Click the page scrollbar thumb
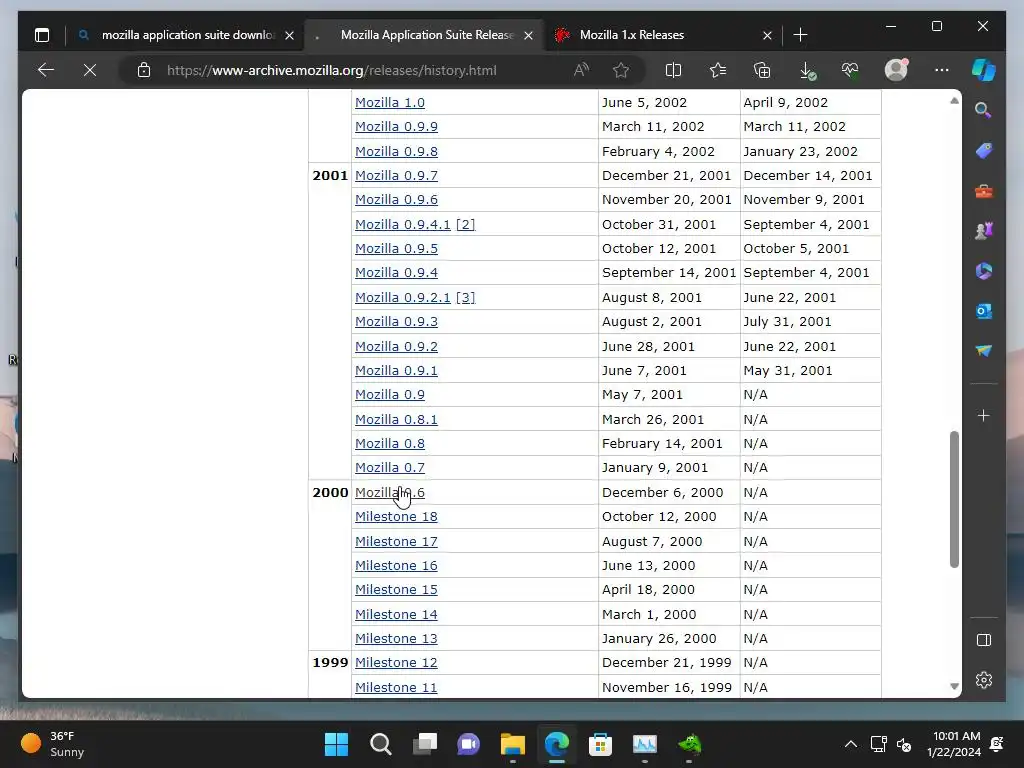1024x768 pixels. click(x=954, y=500)
